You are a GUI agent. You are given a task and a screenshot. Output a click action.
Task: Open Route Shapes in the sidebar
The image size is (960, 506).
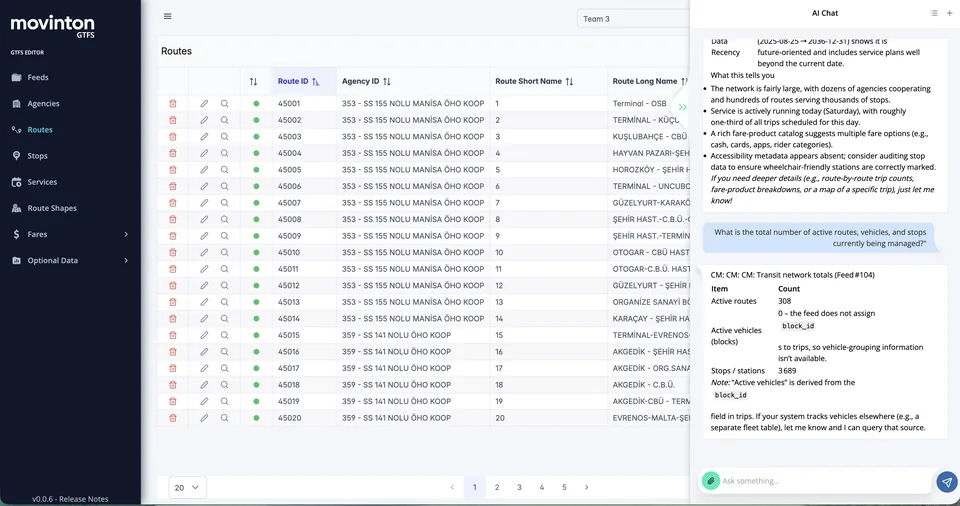tap(51, 208)
